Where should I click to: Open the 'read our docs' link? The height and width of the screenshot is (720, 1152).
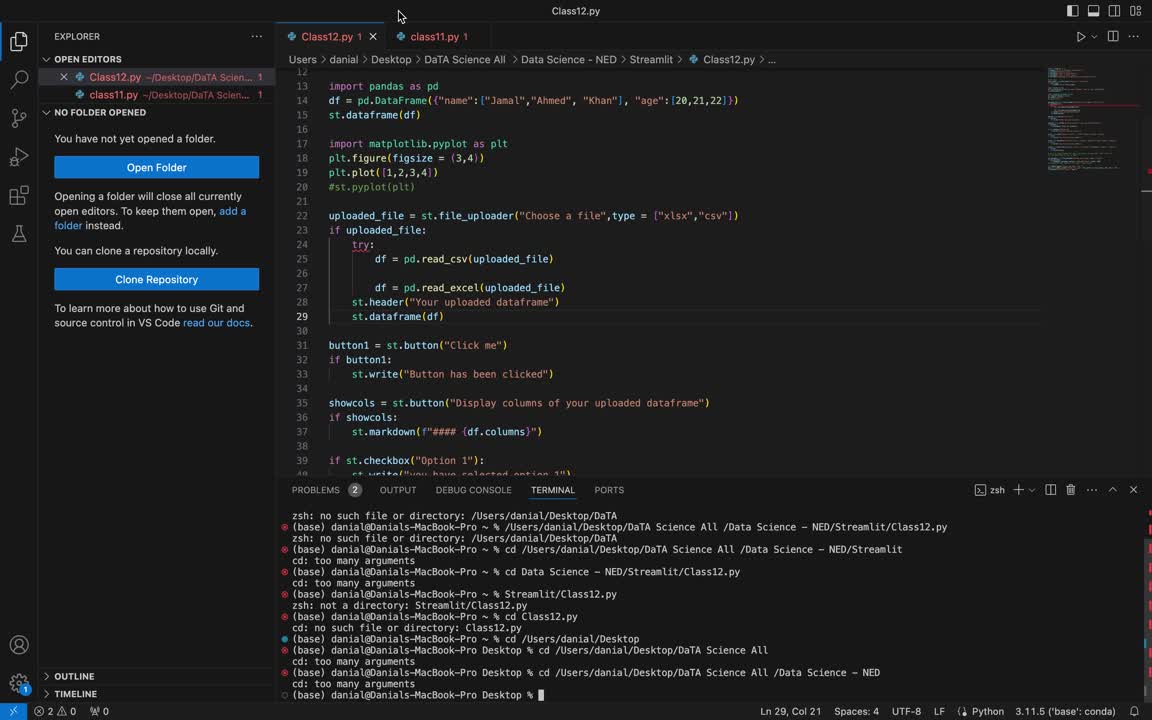point(216,323)
